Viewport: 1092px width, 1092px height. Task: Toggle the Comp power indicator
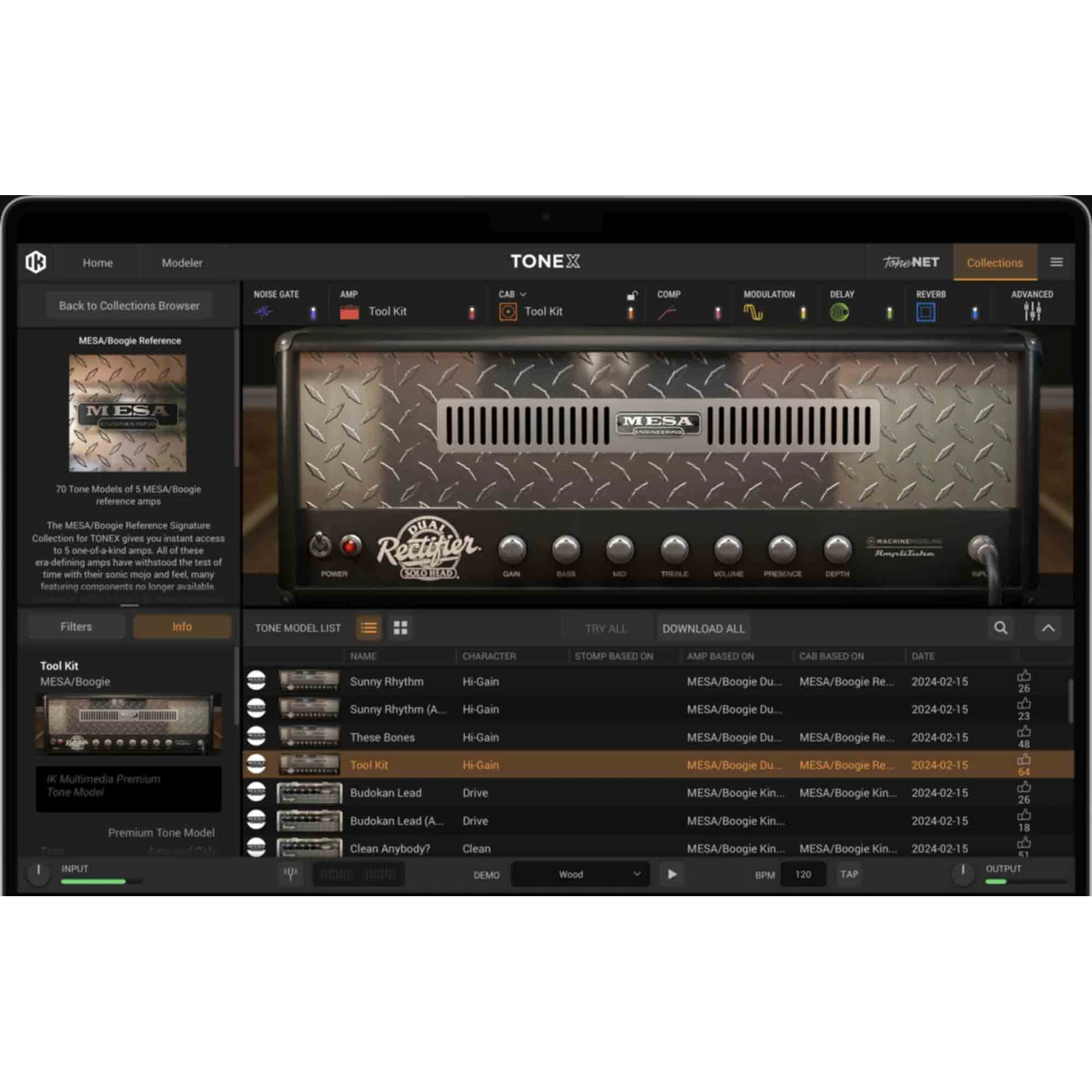[717, 313]
